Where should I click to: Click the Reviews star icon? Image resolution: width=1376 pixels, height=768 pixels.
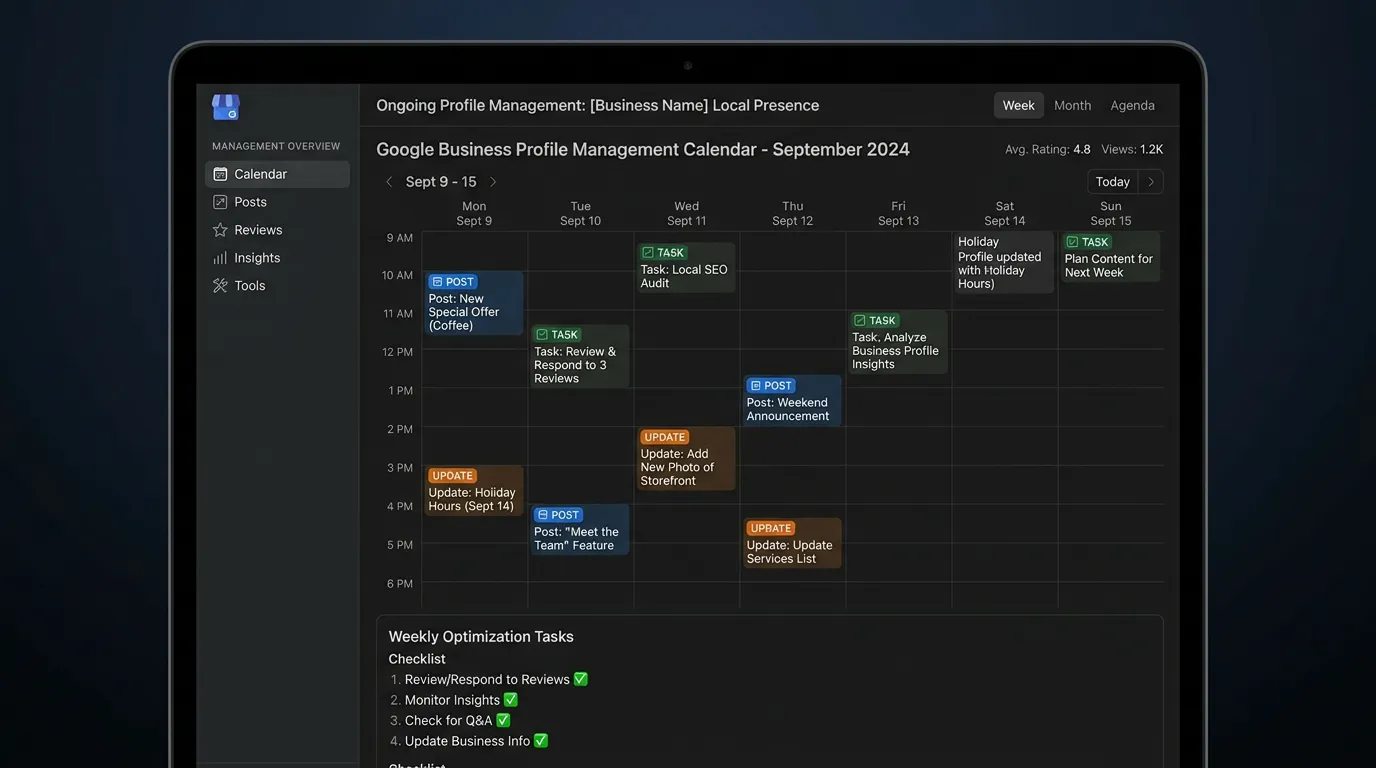[x=220, y=230]
